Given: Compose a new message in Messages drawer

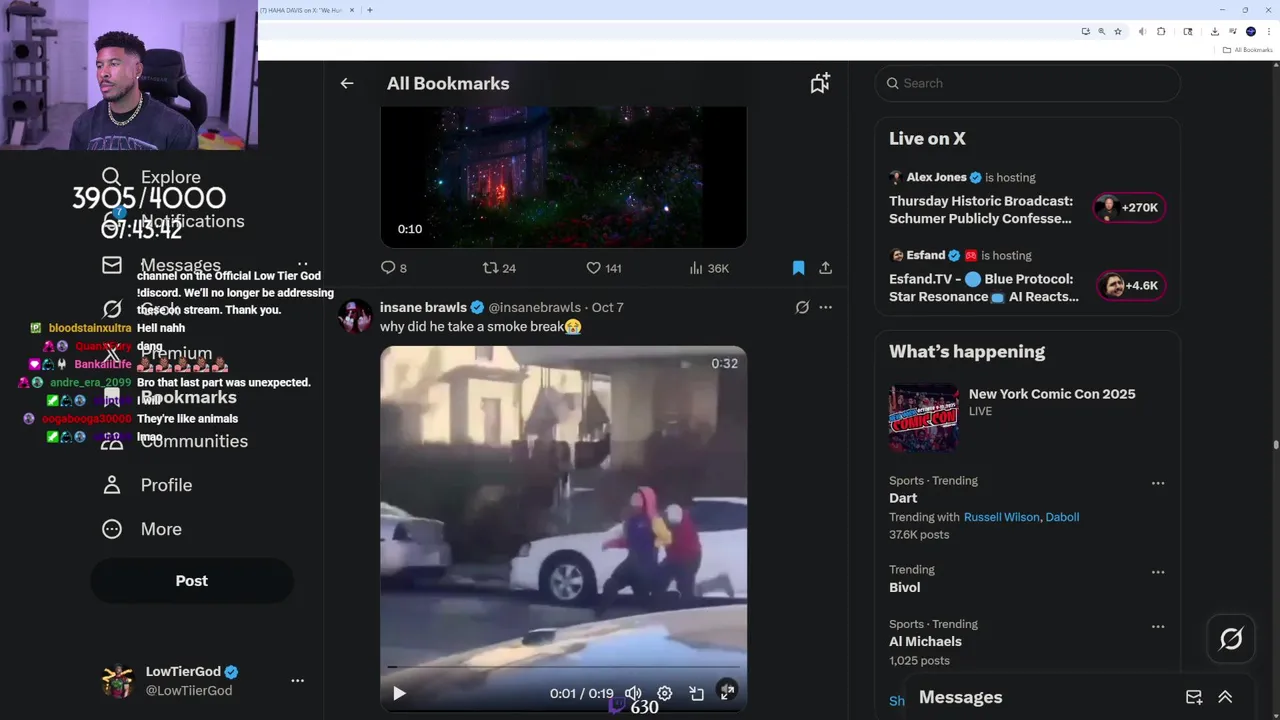Looking at the screenshot, I should [1194, 697].
